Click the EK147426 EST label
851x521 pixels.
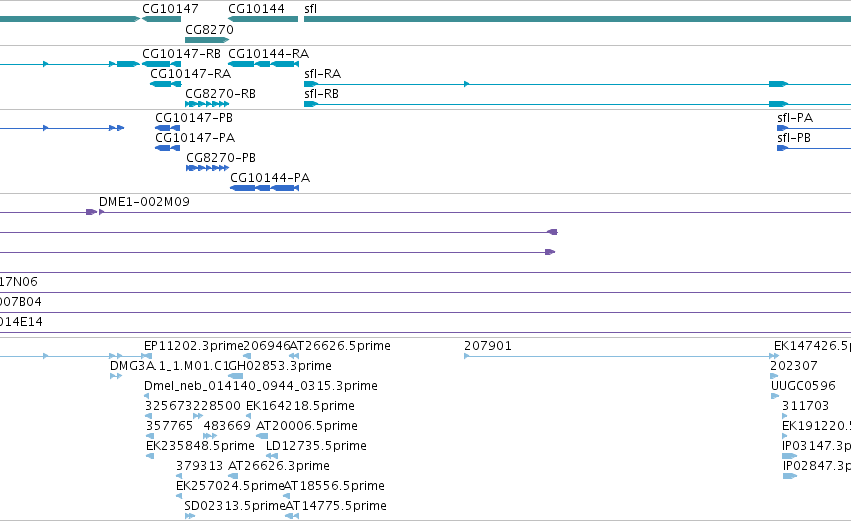point(812,346)
